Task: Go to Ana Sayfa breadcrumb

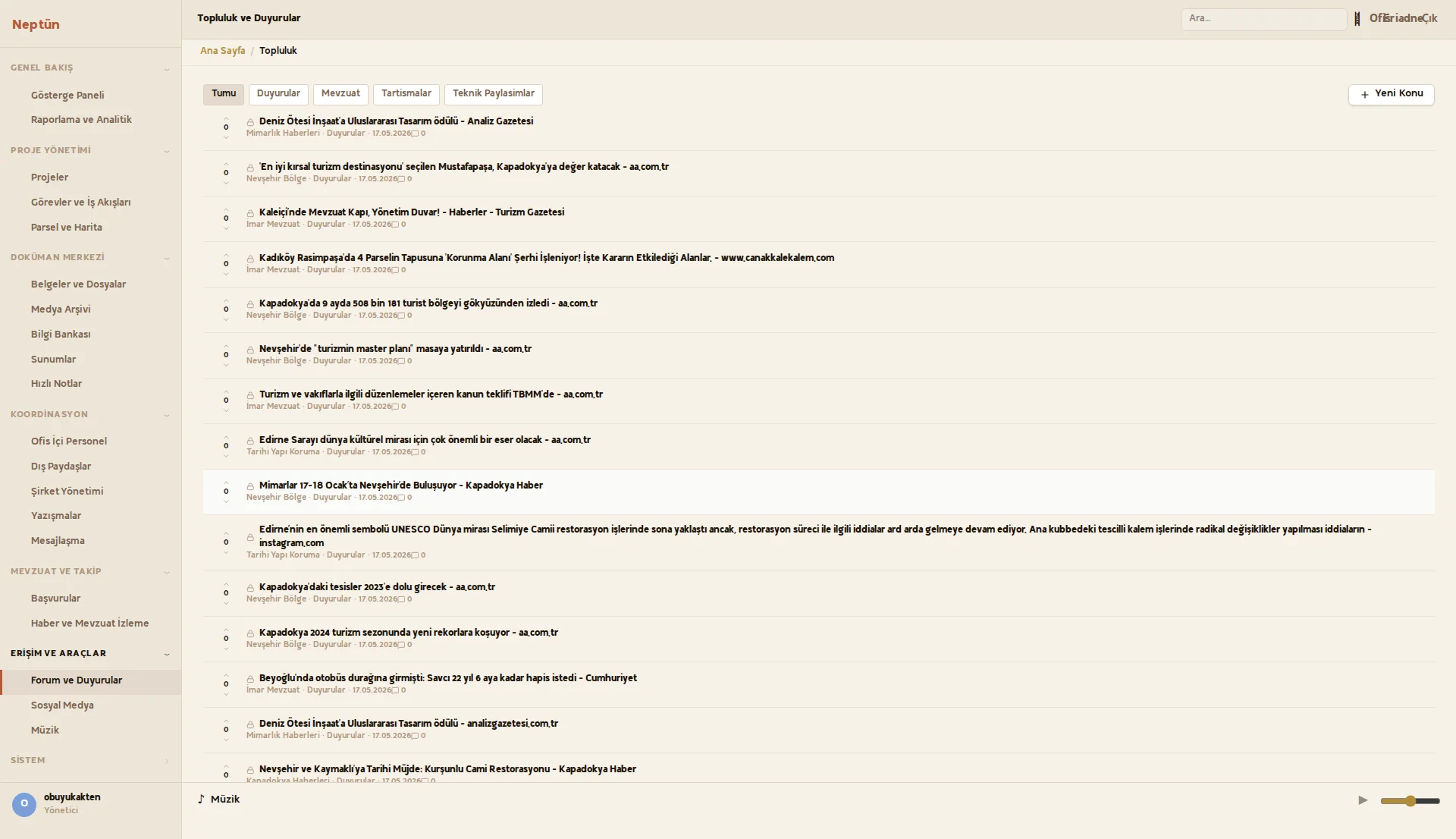Action: coord(222,51)
